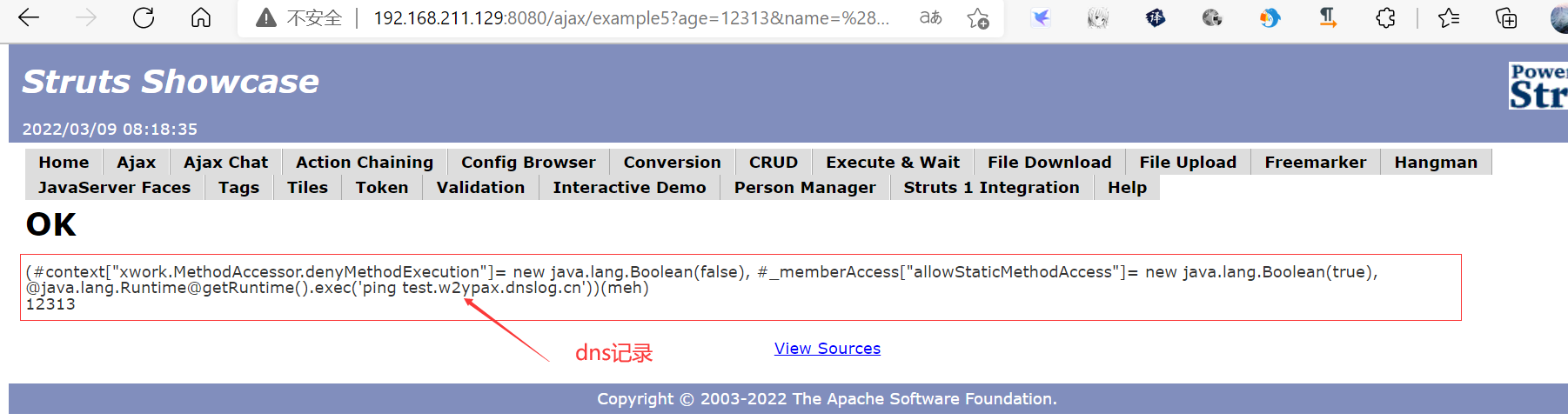Open the paragraph mark extension
1568x420 pixels.
(1328, 18)
